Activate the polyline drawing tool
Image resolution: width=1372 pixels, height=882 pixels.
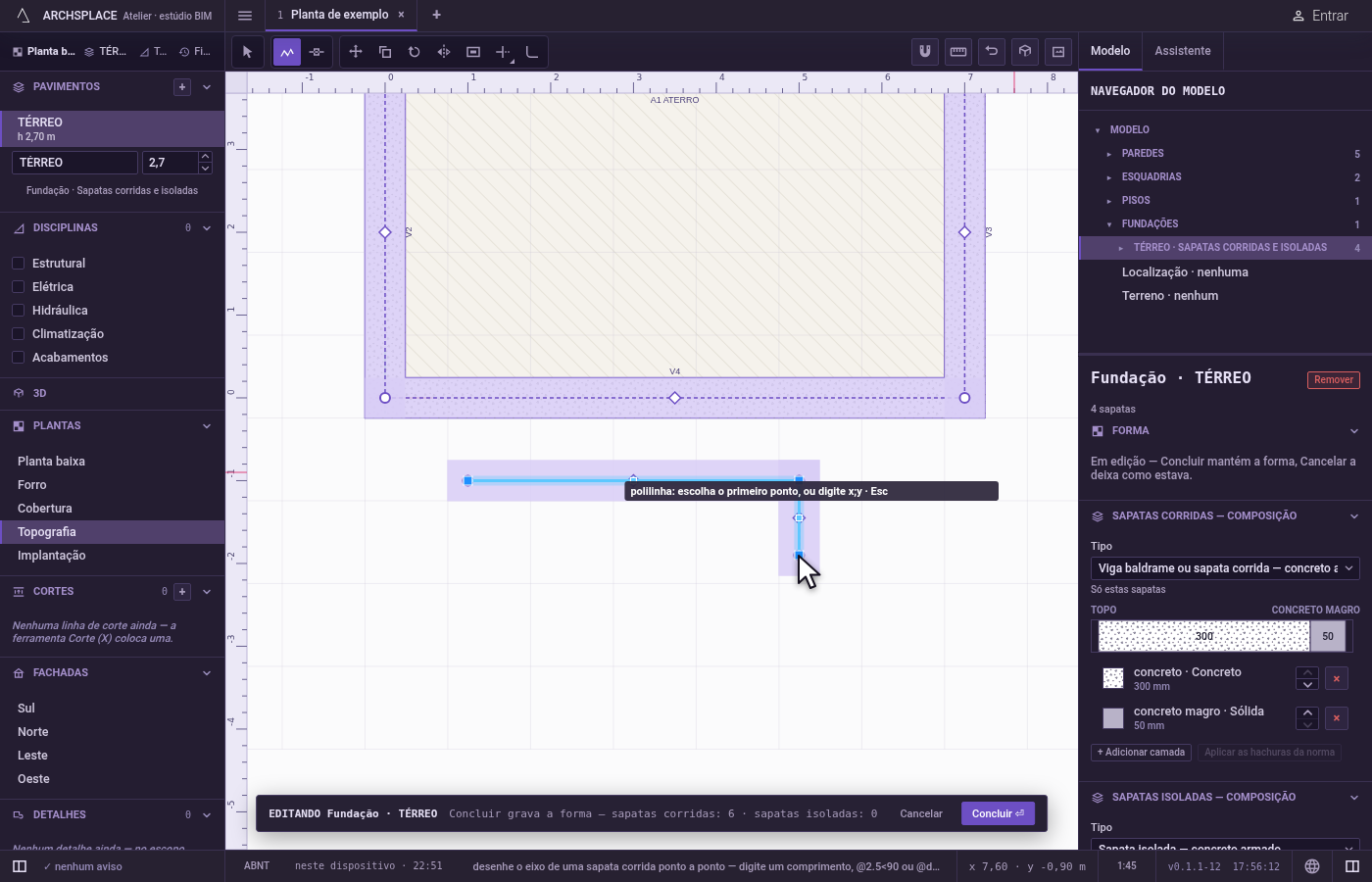click(287, 52)
